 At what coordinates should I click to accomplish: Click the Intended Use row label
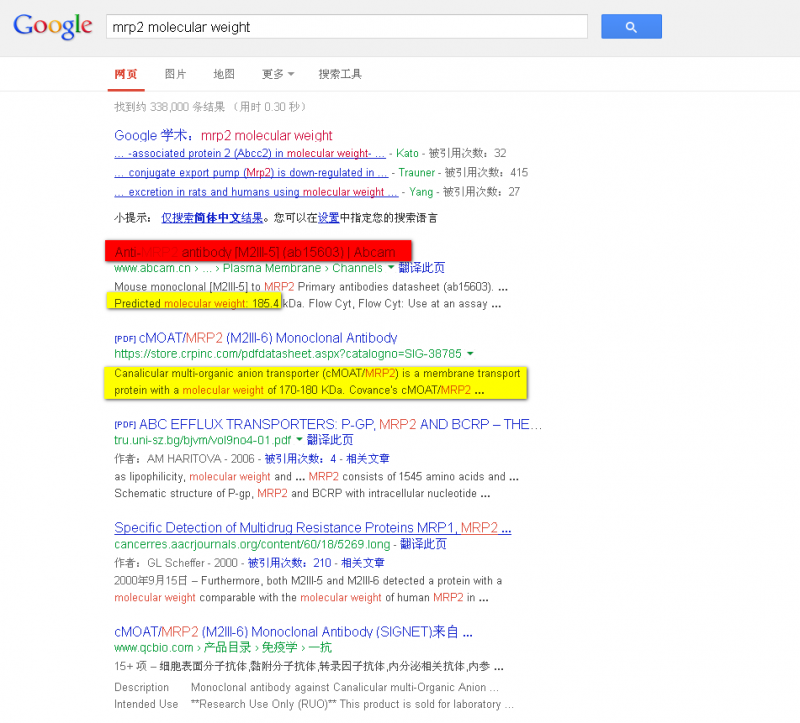click(x=146, y=704)
